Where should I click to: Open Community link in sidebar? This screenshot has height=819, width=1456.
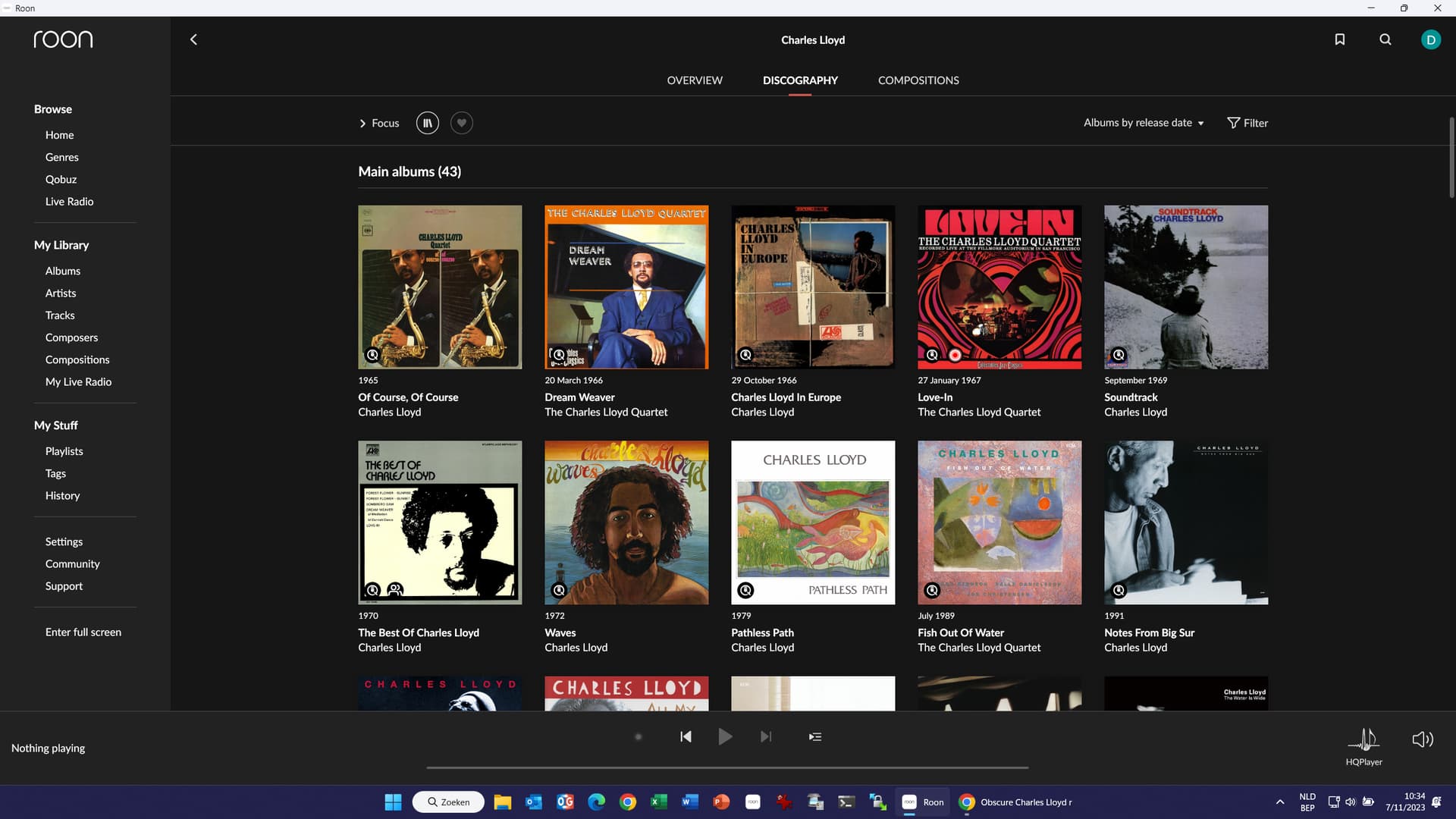coord(72,563)
